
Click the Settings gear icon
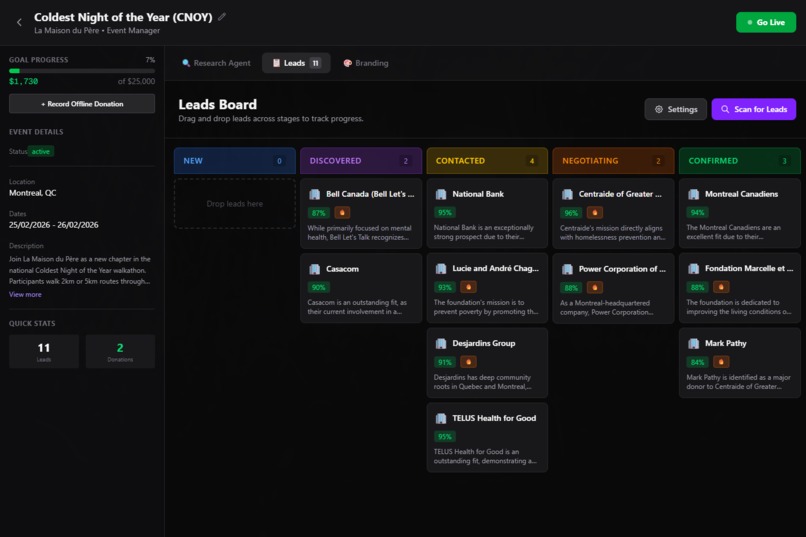[x=658, y=109]
